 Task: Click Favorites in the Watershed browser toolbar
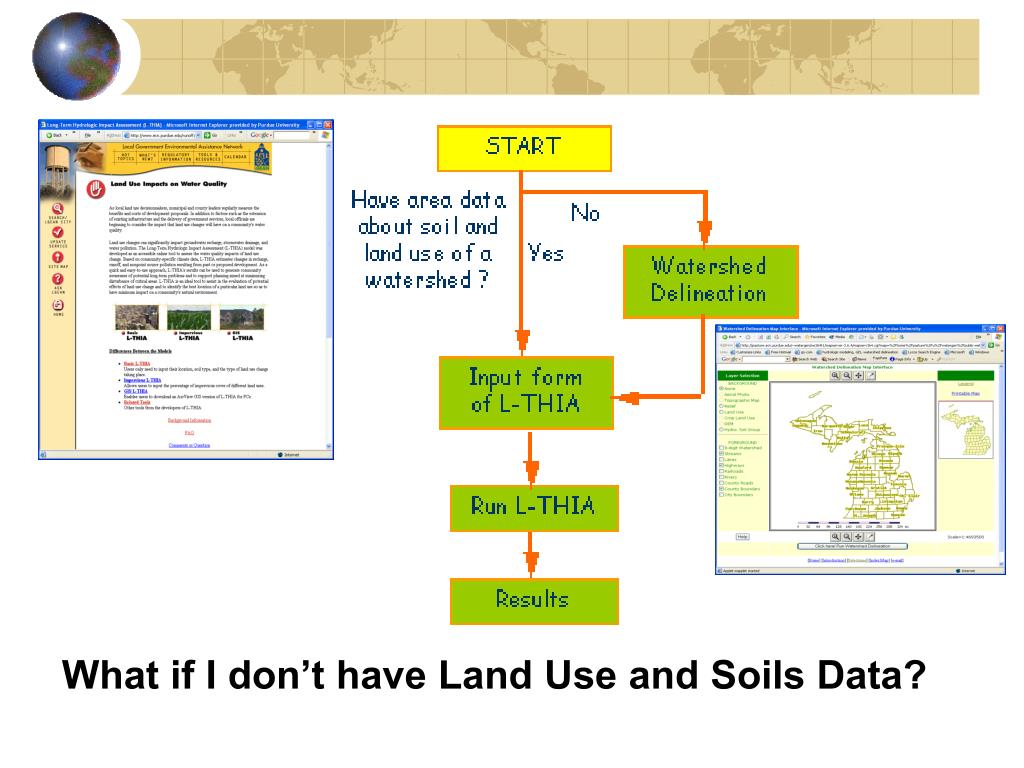pyautogui.click(x=815, y=337)
